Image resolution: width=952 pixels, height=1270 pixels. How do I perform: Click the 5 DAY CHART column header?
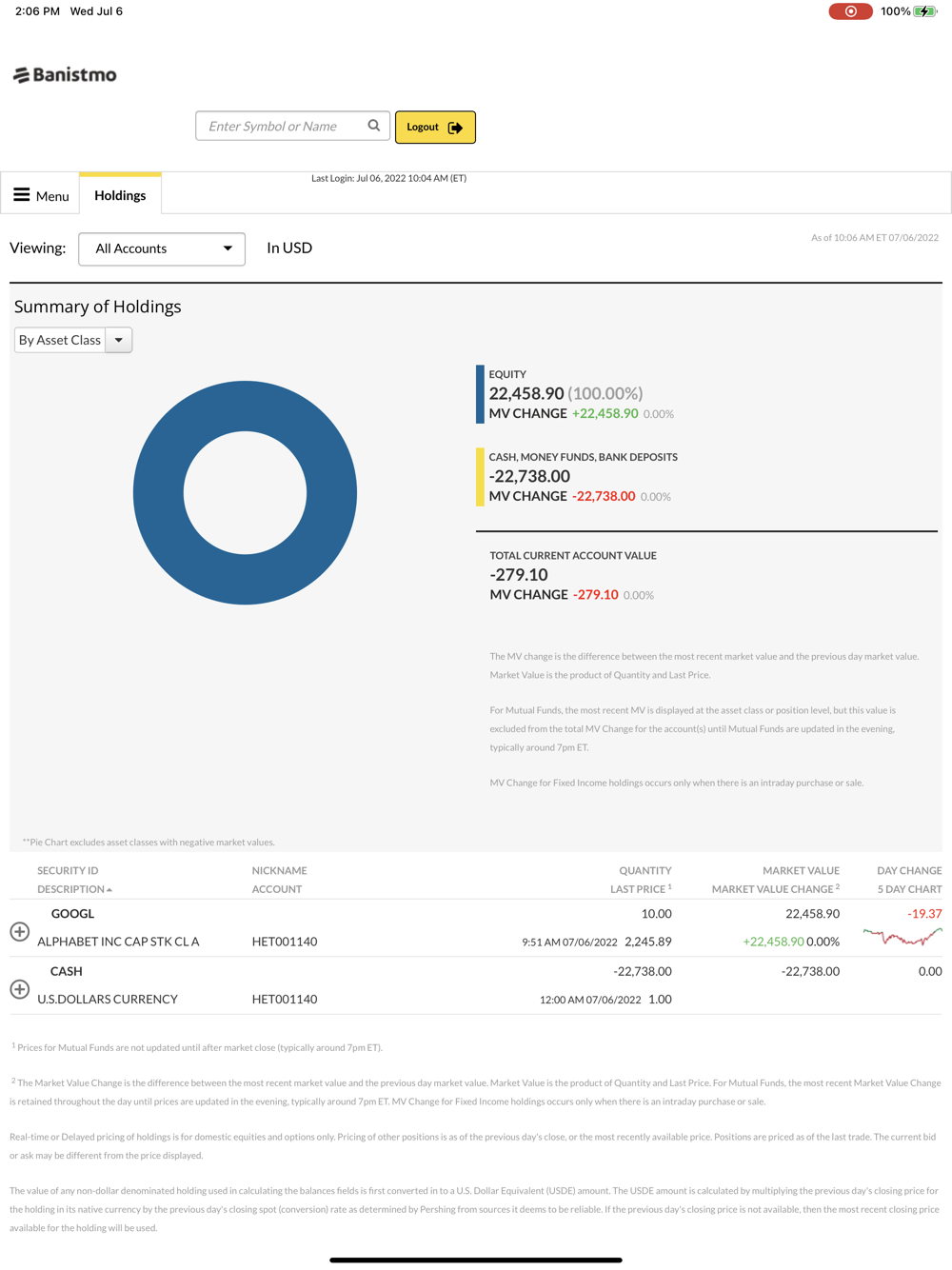(x=909, y=889)
